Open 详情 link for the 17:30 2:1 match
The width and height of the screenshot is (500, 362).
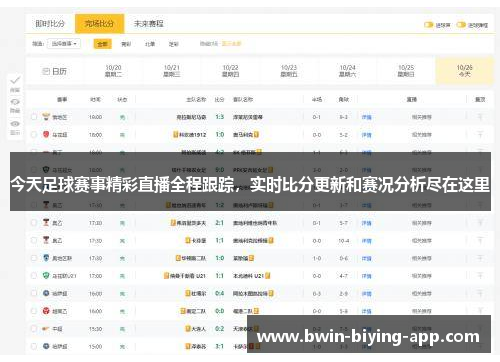click(x=366, y=223)
